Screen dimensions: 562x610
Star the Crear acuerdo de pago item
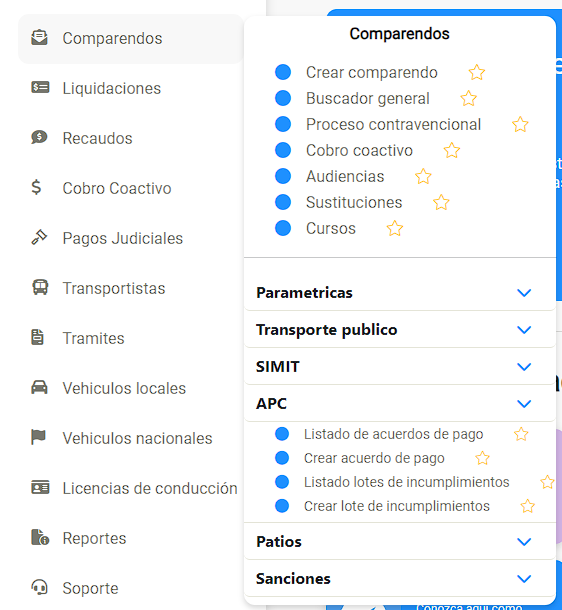tap(483, 458)
